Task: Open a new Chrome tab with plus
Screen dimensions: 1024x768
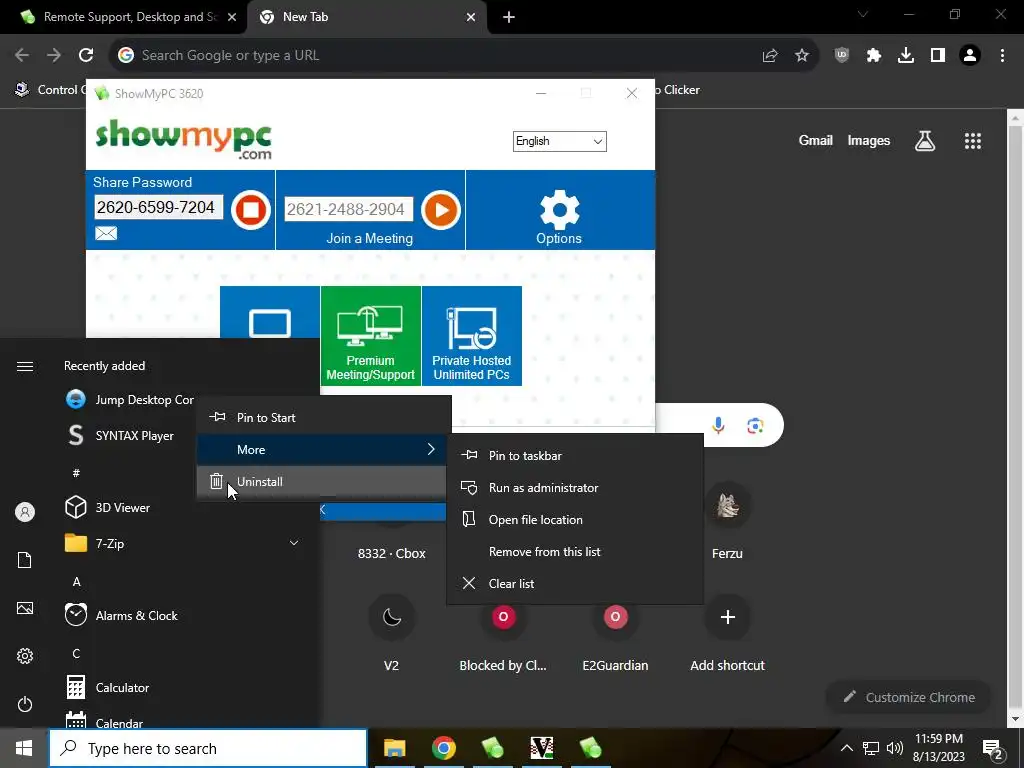Action: (x=509, y=17)
